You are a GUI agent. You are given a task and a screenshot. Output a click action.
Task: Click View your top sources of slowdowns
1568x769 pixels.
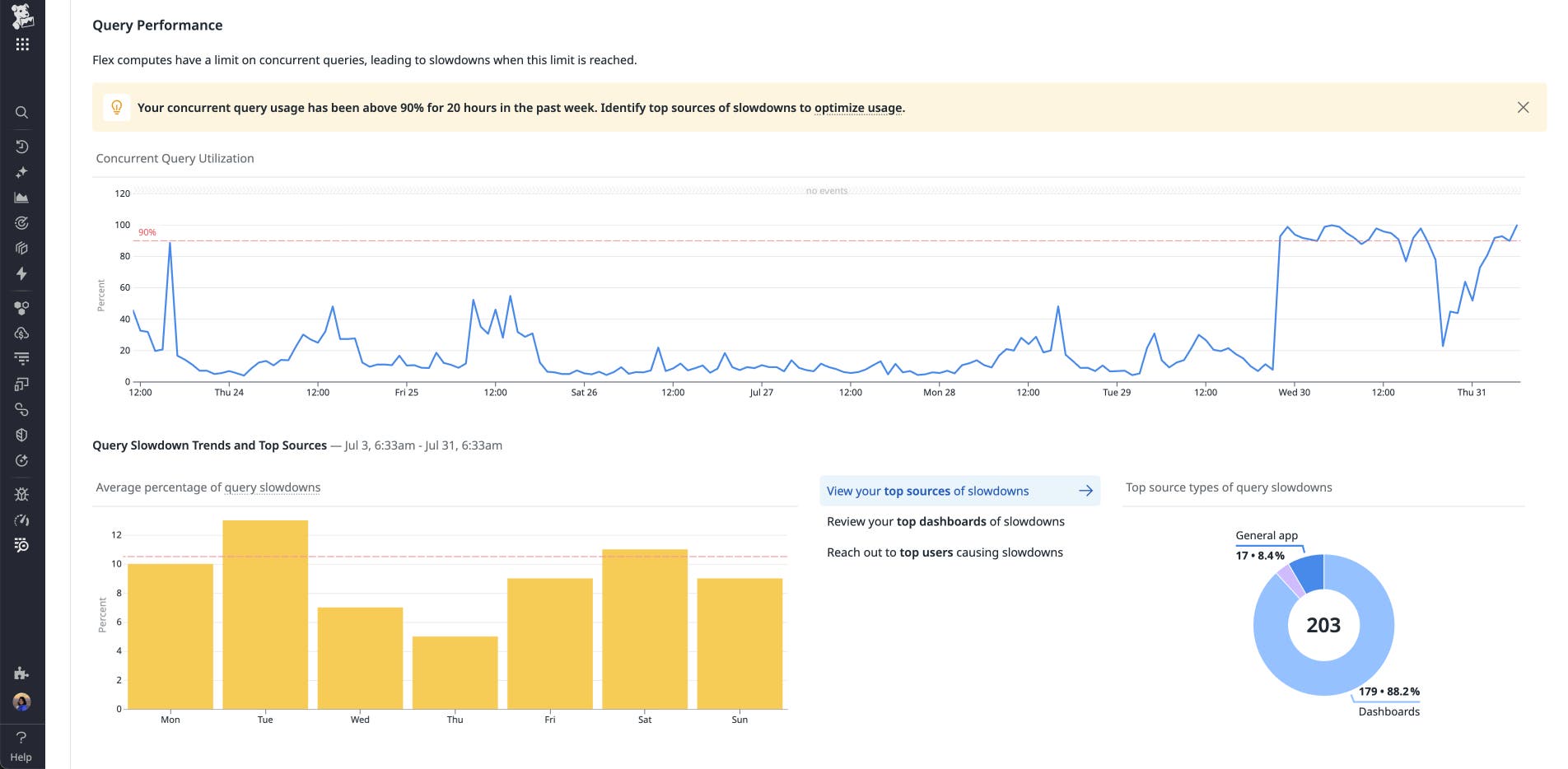(927, 491)
